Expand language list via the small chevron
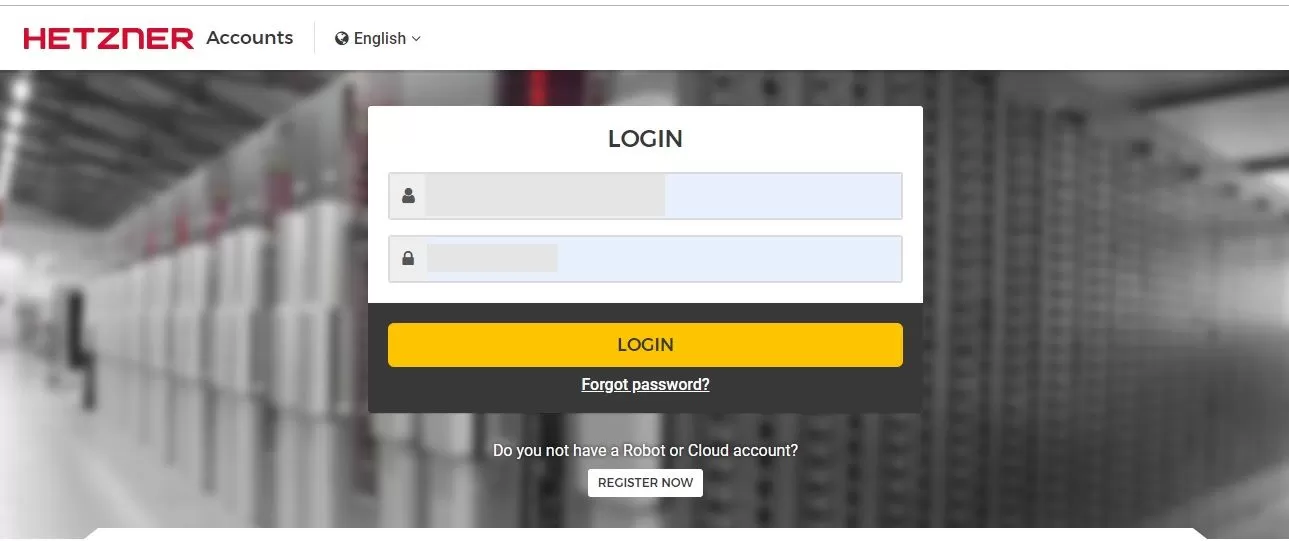Screen dimensions: 1289x541 [x=416, y=38]
